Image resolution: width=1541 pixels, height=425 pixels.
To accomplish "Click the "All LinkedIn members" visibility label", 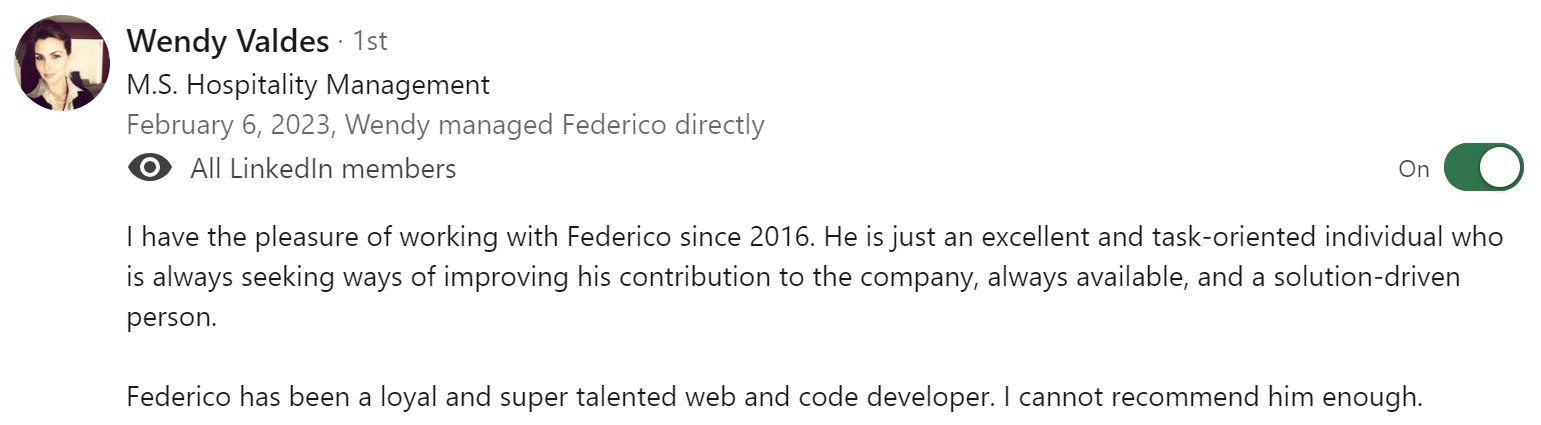I will click(x=323, y=169).
